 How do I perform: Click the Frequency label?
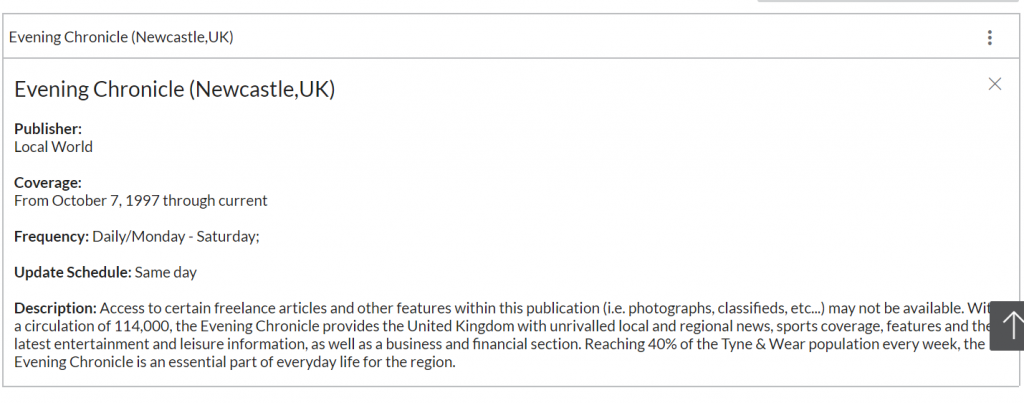(x=51, y=237)
